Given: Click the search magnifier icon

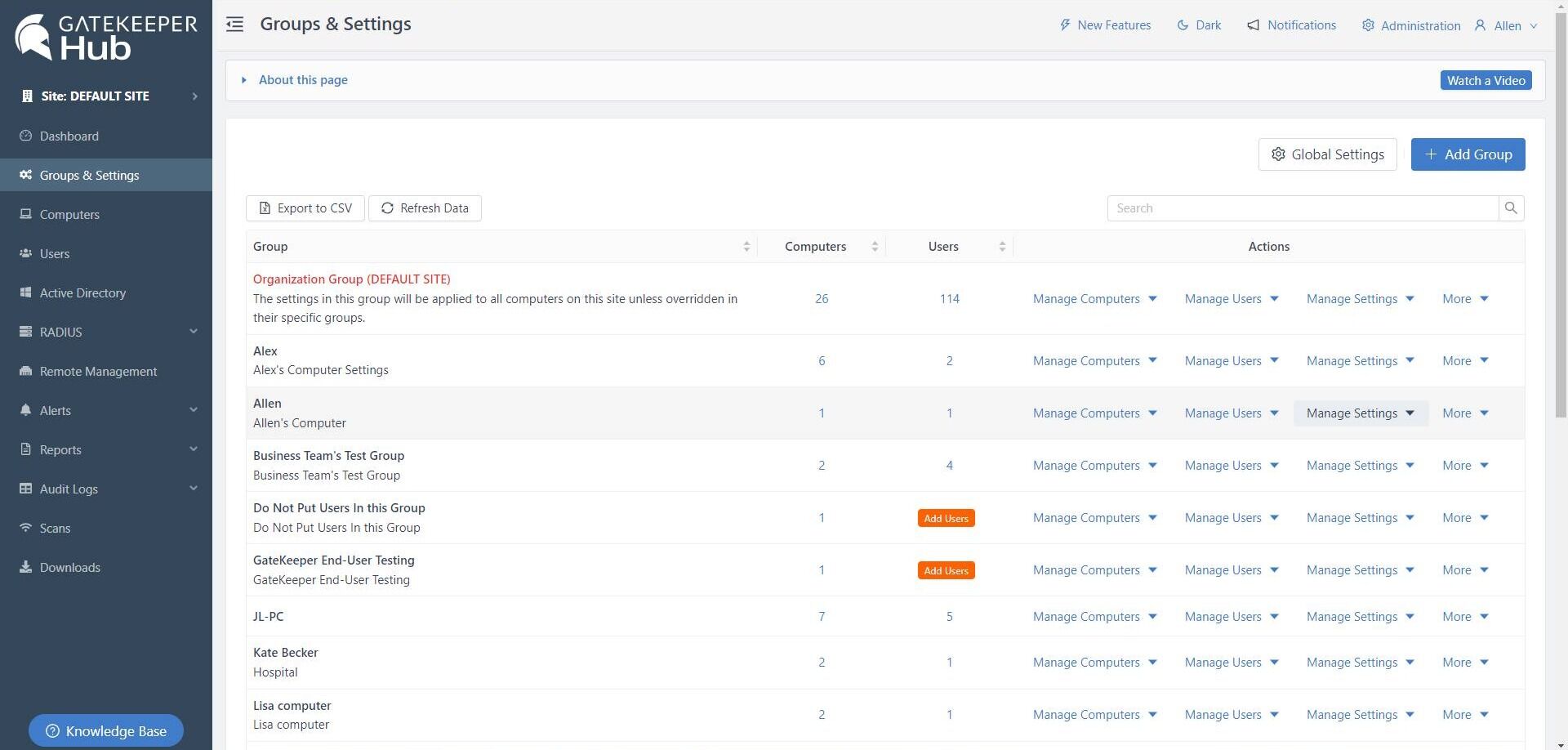Looking at the screenshot, I should (x=1511, y=208).
